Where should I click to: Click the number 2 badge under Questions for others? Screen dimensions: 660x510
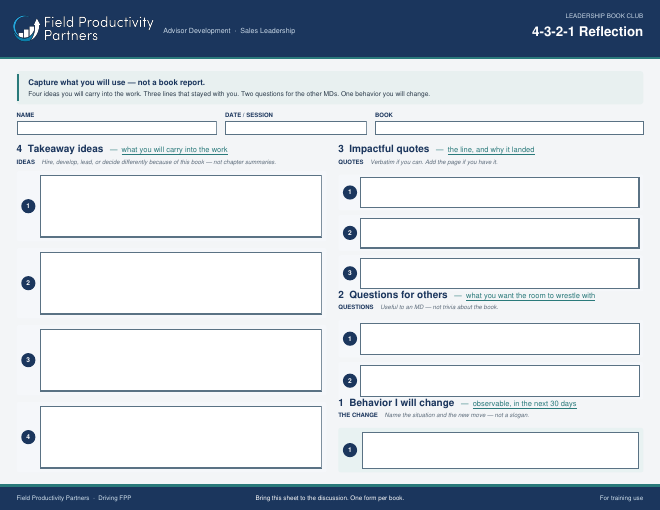(x=350, y=381)
